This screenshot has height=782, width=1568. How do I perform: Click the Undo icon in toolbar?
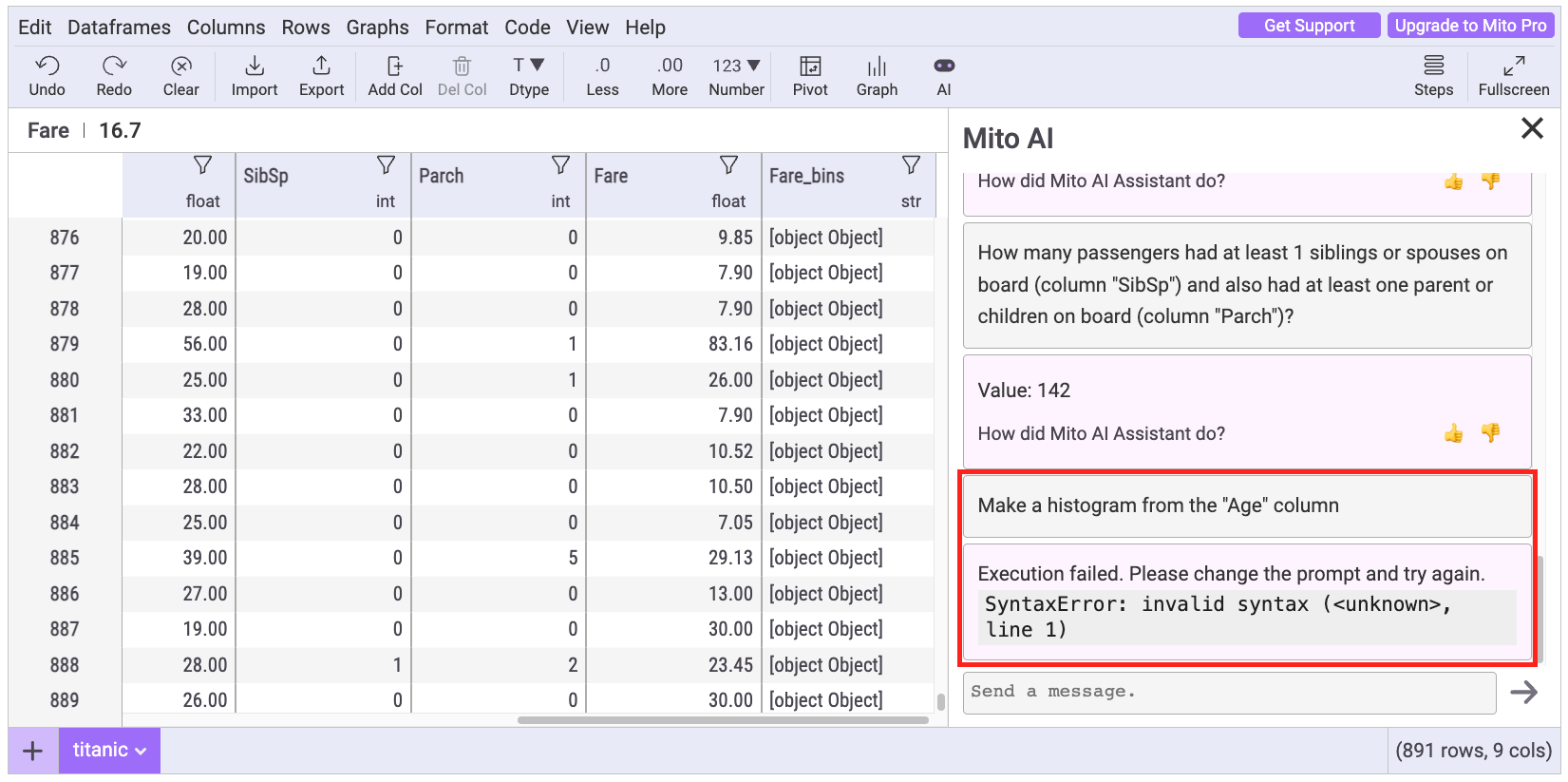pyautogui.click(x=47, y=67)
